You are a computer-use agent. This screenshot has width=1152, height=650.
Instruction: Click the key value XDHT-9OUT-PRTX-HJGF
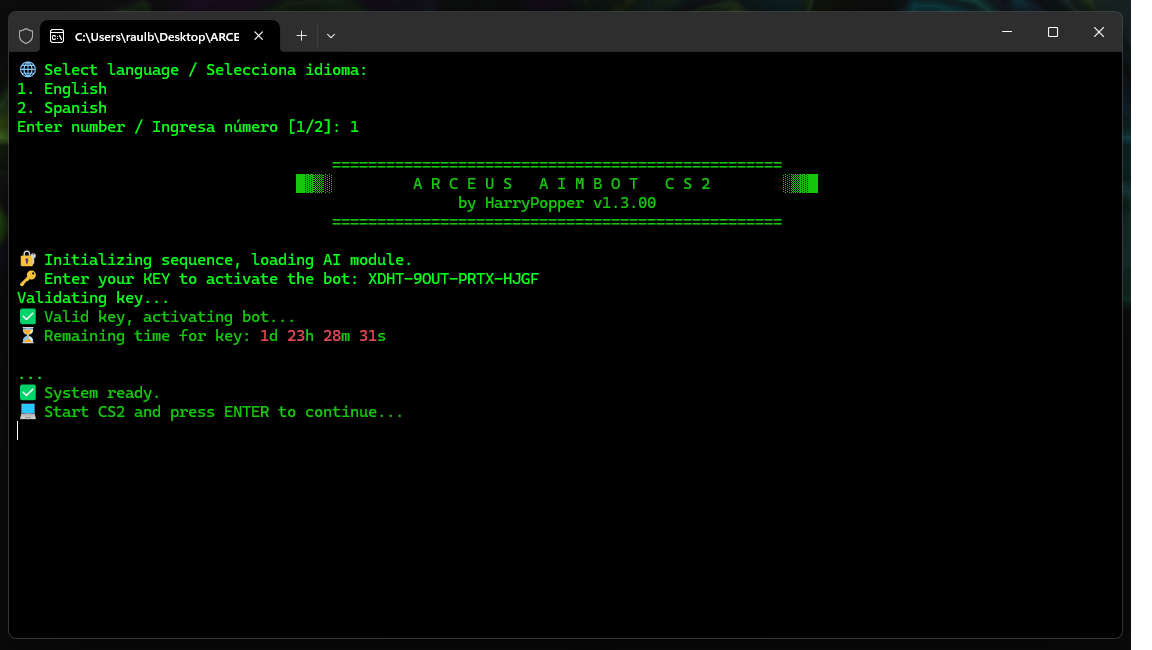[453, 279]
